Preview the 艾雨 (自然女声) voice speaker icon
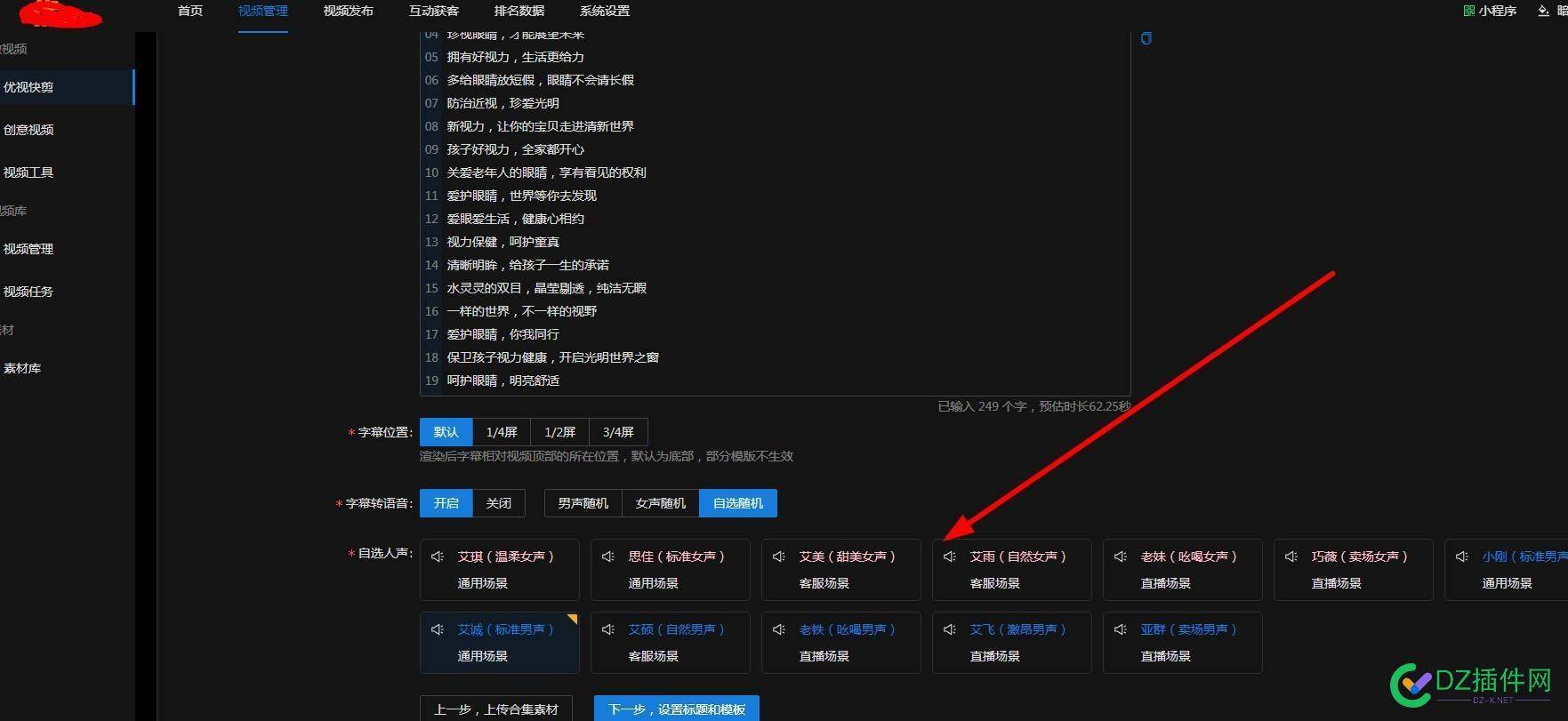 tap(950, 557)
